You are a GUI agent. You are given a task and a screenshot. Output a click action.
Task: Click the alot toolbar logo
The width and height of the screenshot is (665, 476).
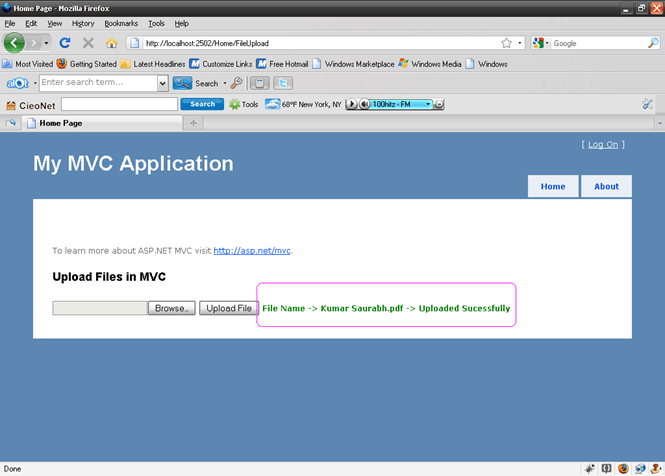(x=17, y=83)
